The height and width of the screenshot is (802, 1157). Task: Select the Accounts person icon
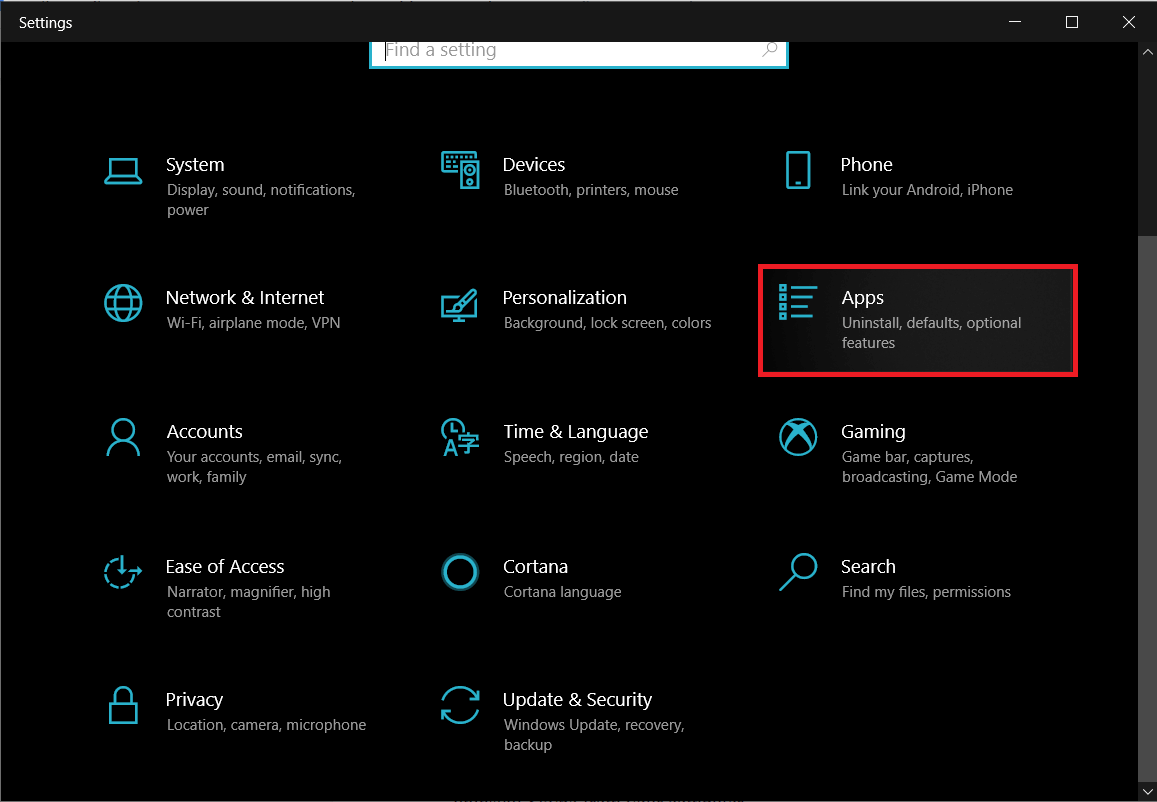coord(123,437)
